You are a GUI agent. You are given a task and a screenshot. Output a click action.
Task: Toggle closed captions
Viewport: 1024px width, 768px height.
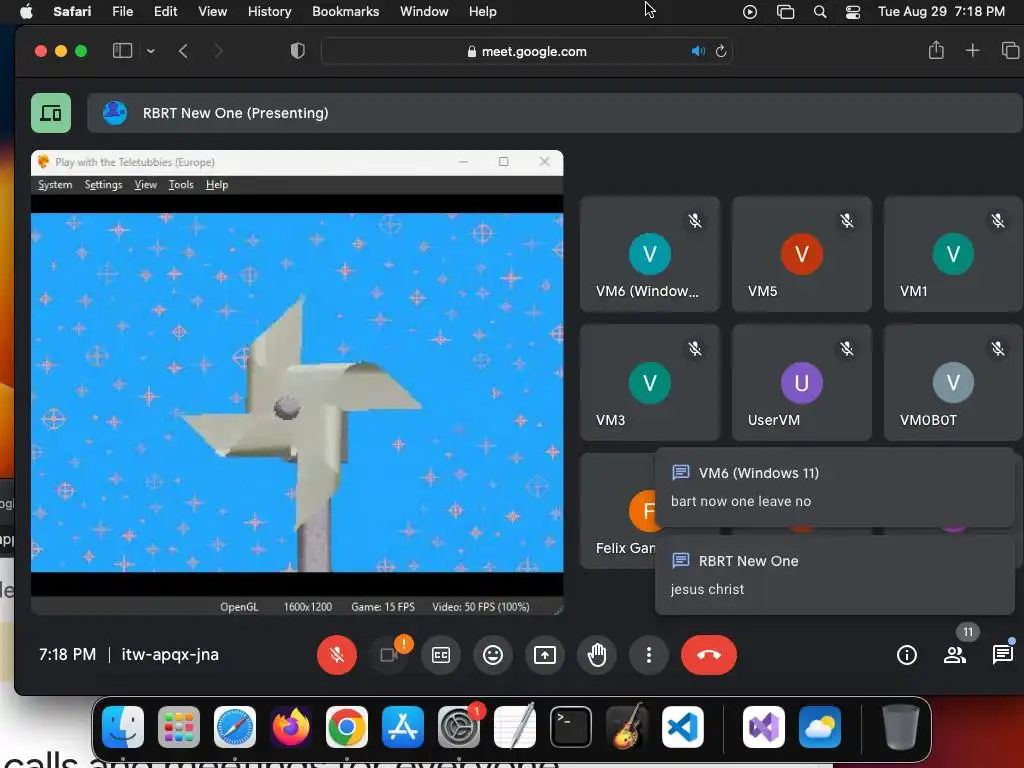pyautogui.click(x=441, y=654)
